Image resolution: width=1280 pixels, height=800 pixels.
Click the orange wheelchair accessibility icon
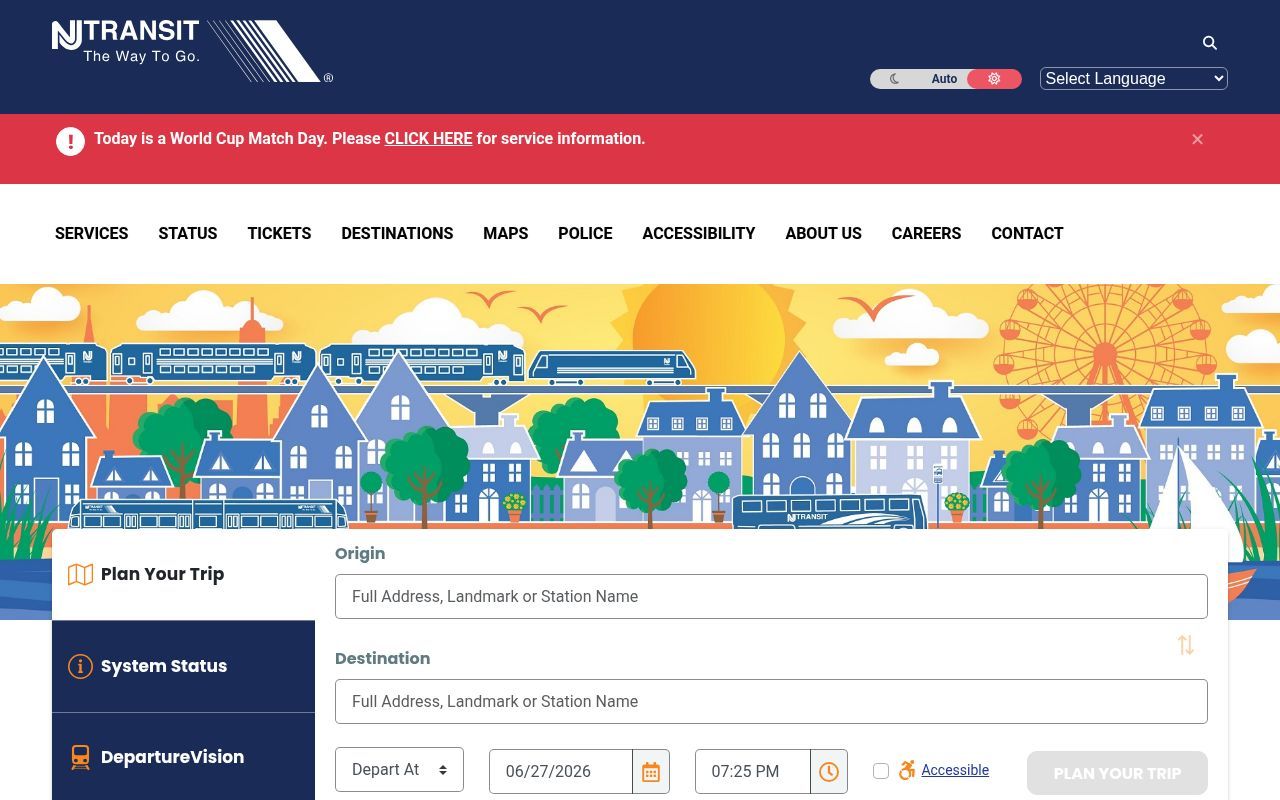pyautogui.click(x=907, y=770)
